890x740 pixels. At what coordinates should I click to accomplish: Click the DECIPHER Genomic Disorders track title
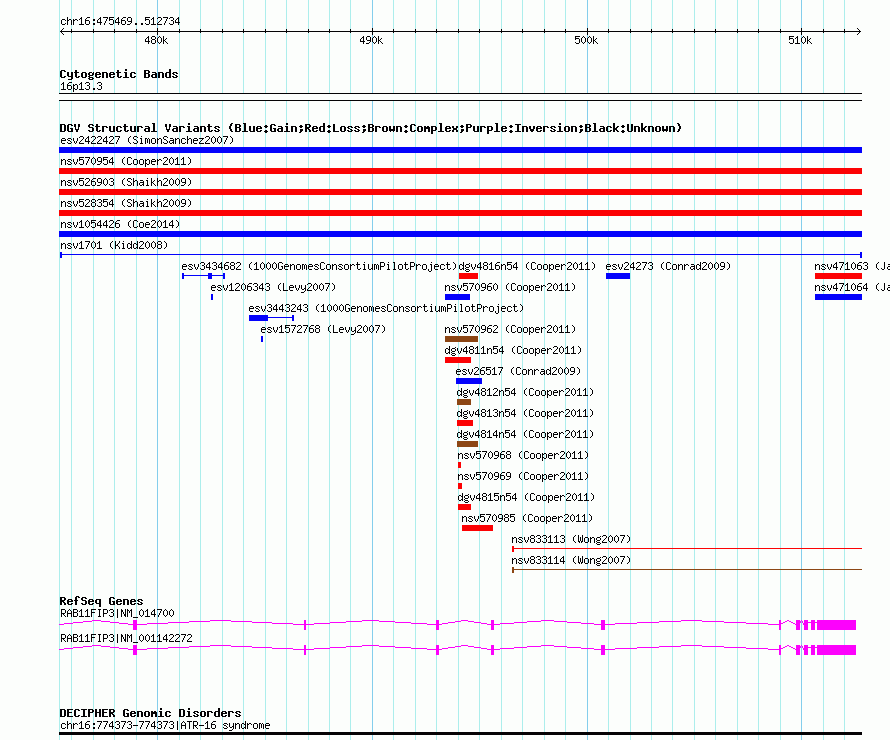tap(150, 713)
